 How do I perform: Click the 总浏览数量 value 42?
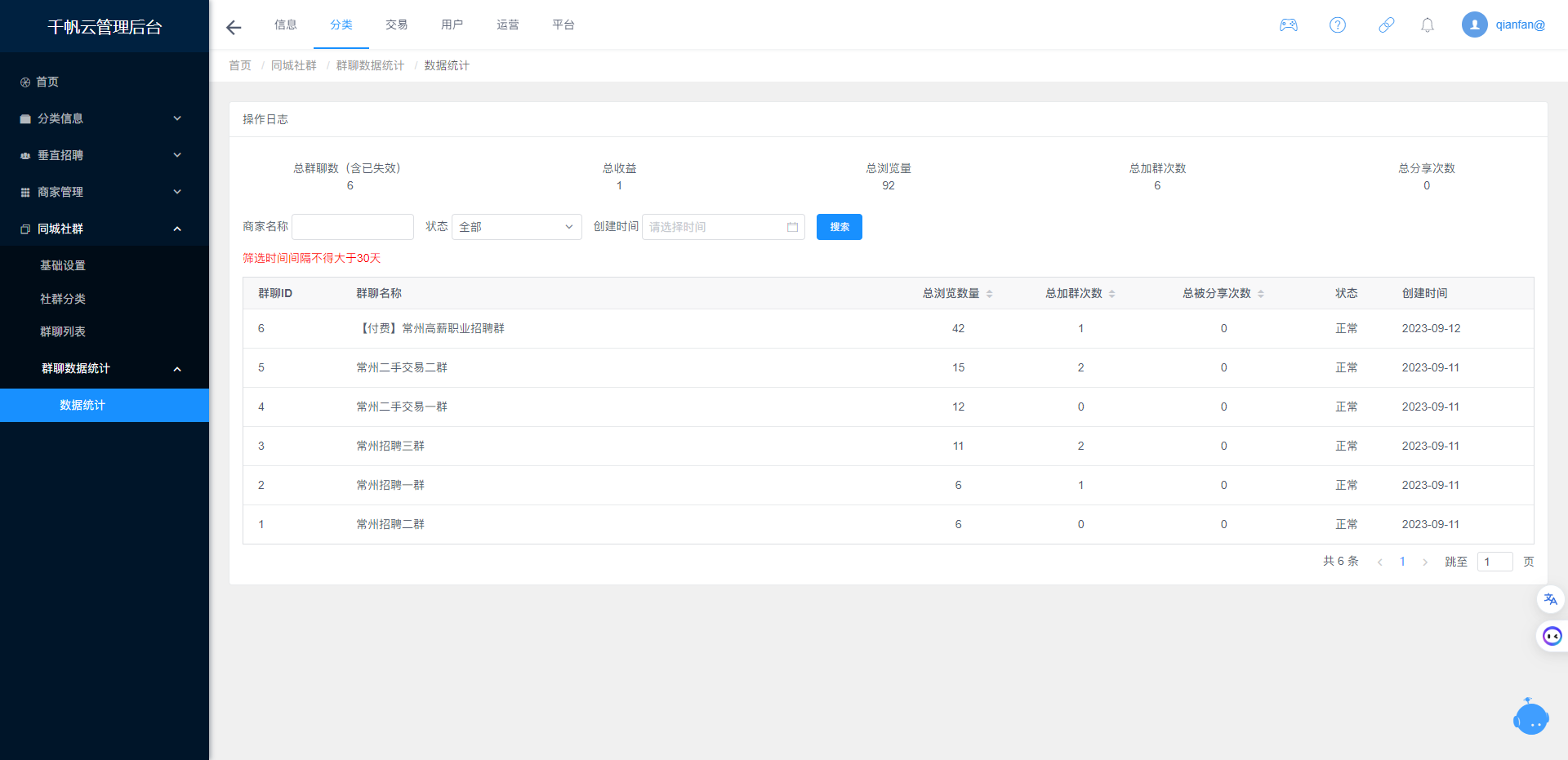coord(958,328)
